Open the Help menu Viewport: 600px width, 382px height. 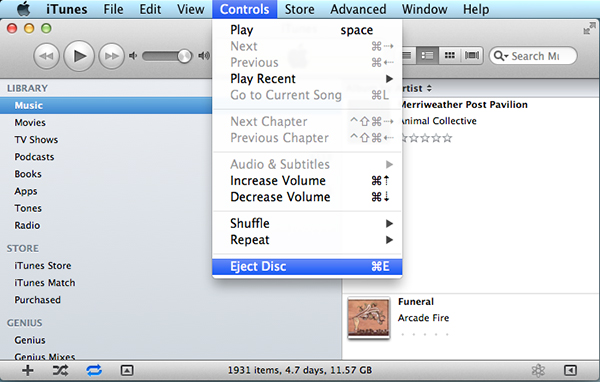[476, 9]
